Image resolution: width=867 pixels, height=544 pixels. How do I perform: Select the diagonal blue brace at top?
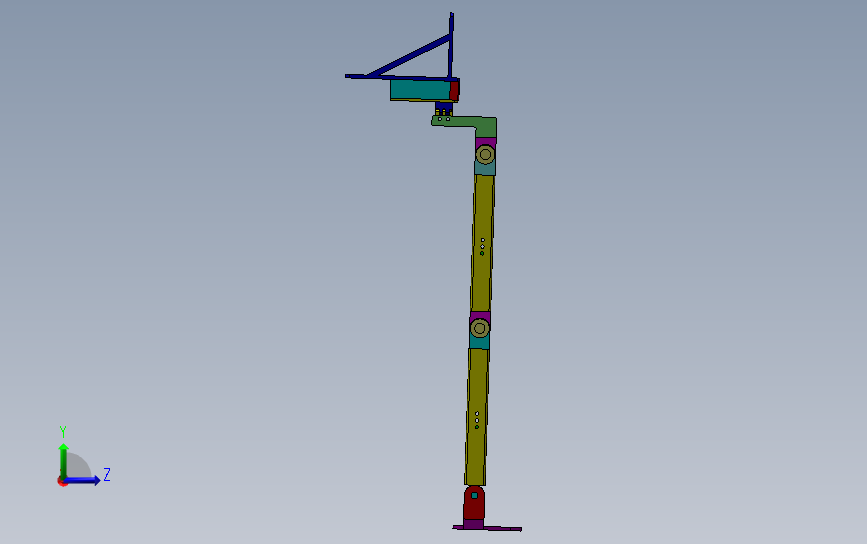(x=408, y=56)
